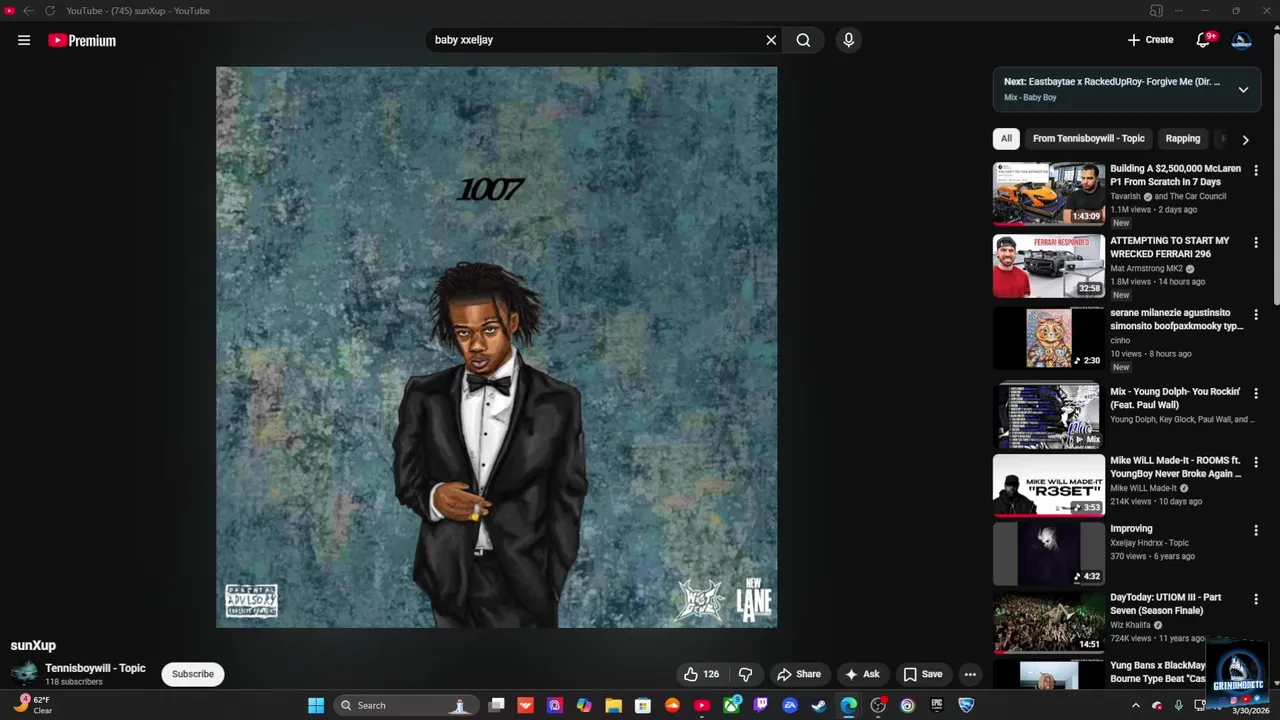Select From Tennisboywill - Topic chip

click(1088, 139)
